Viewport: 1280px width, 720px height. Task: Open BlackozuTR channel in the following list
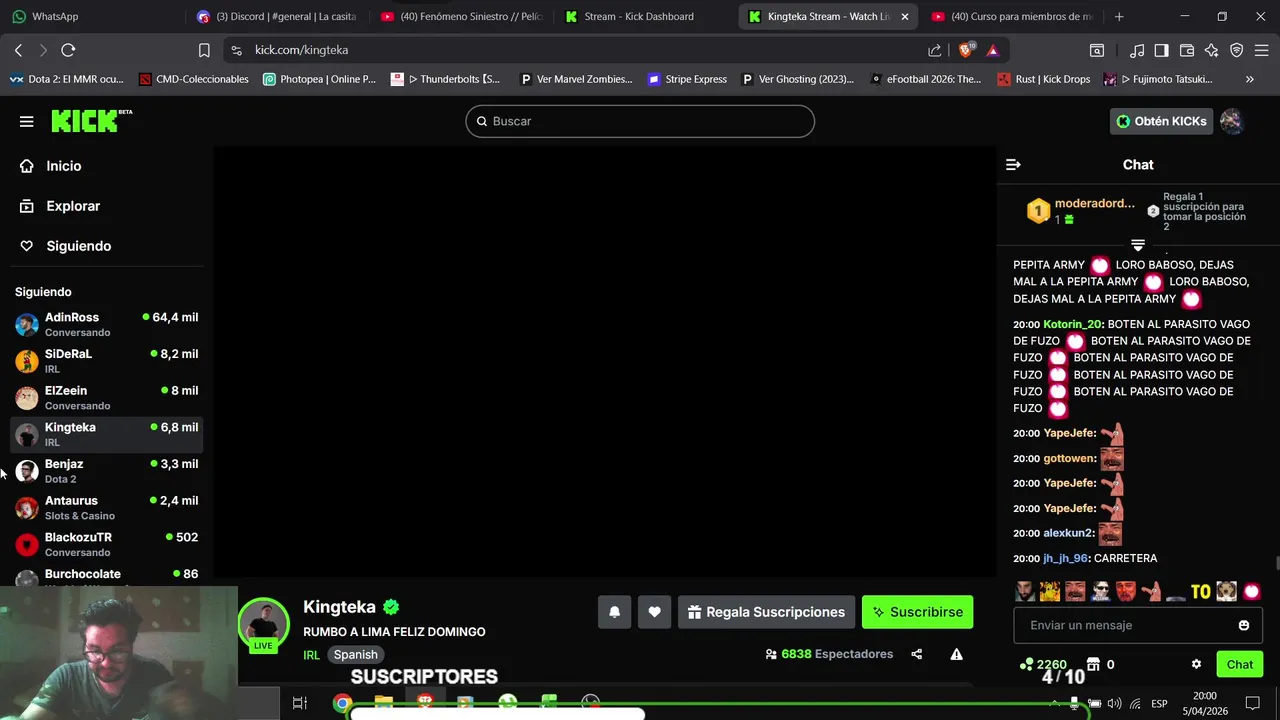[107, 544]
